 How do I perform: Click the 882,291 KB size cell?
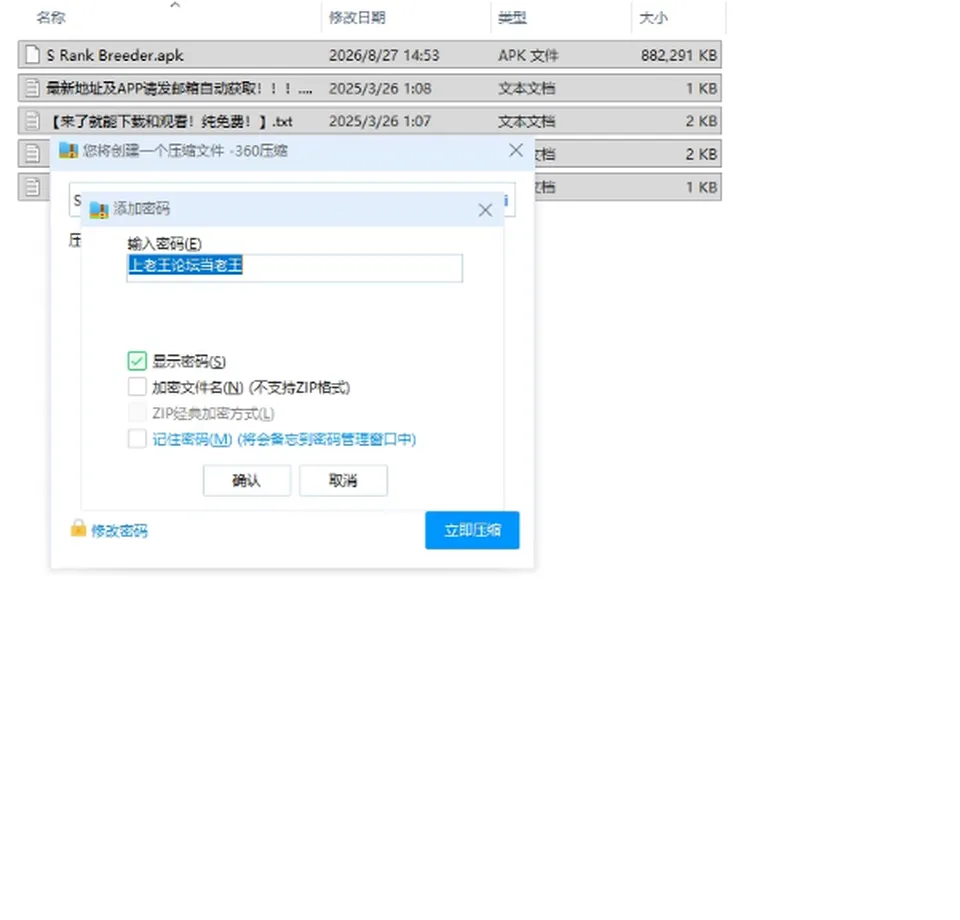click(x=679, y=55)
